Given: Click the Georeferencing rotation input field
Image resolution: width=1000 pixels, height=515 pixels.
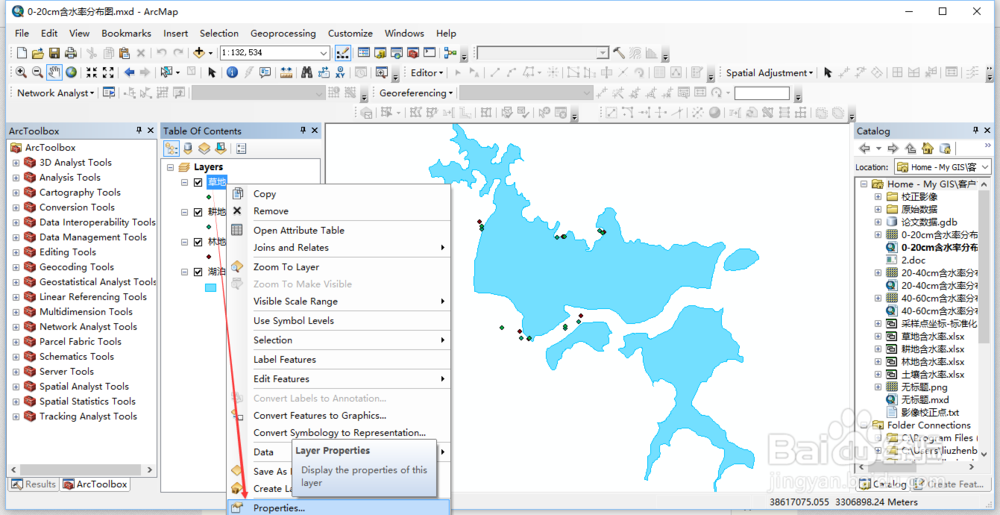Looking at the screenshot, I should (761, 93).
